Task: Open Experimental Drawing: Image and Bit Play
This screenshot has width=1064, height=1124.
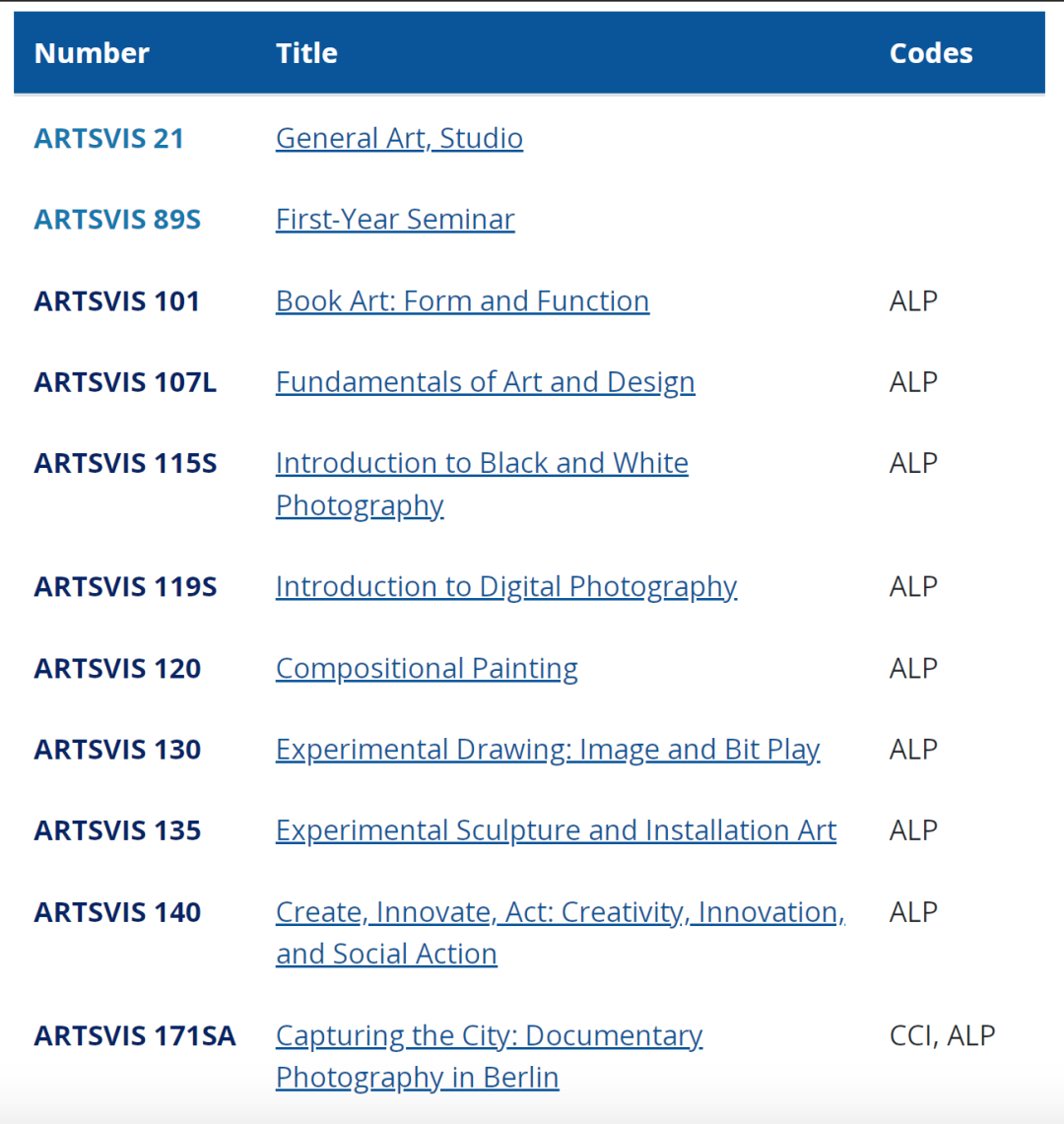Action: (x=548, y=750)
